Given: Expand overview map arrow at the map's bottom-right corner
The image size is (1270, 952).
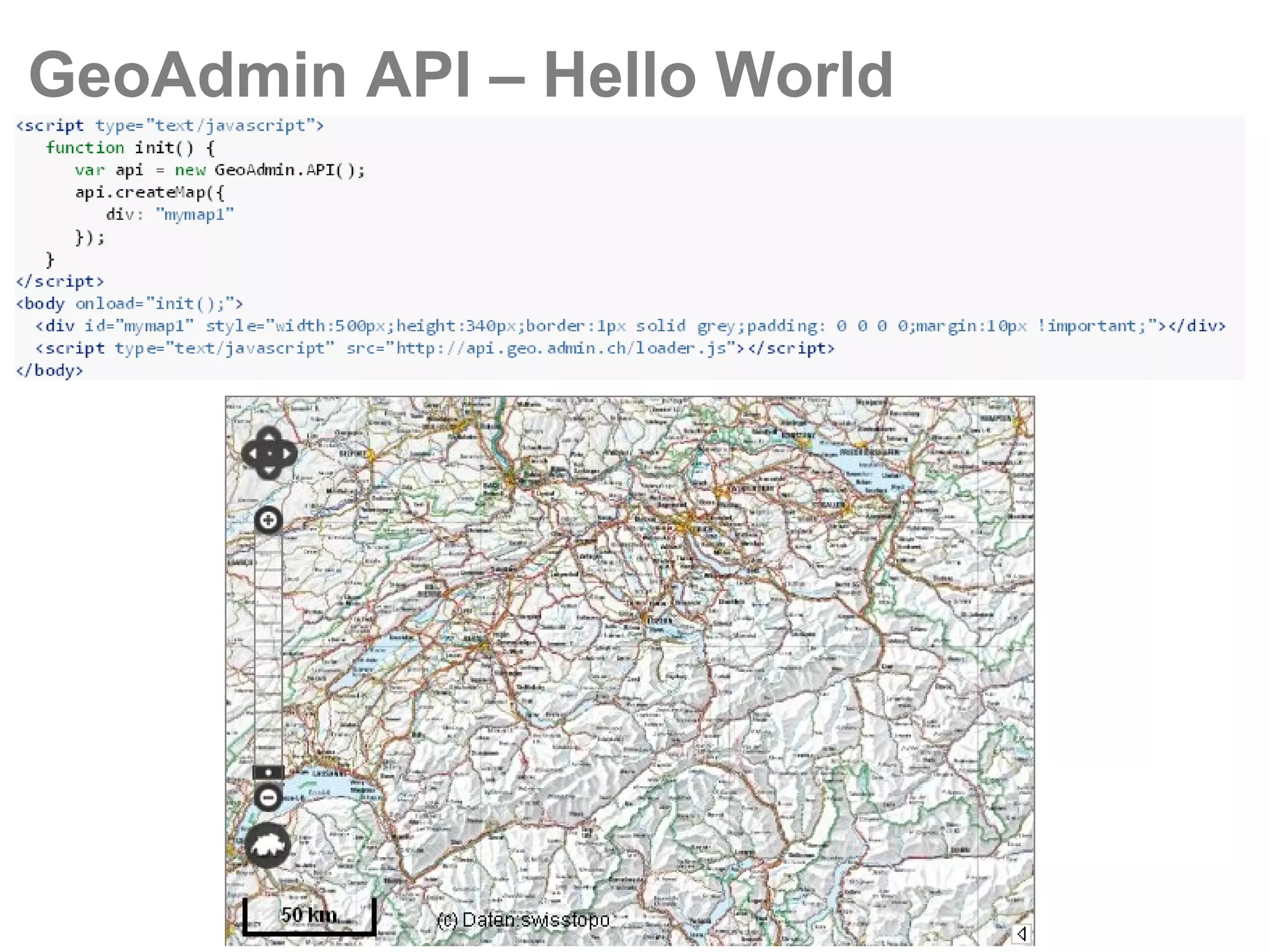Looking at the screenshot, I should click(1021, 933).
